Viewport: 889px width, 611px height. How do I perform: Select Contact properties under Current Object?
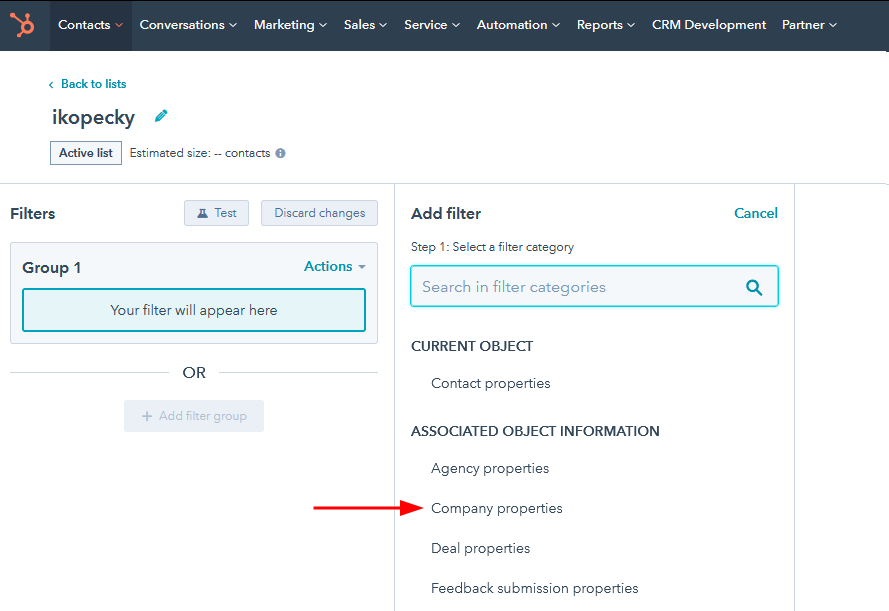tap(490, 383)
